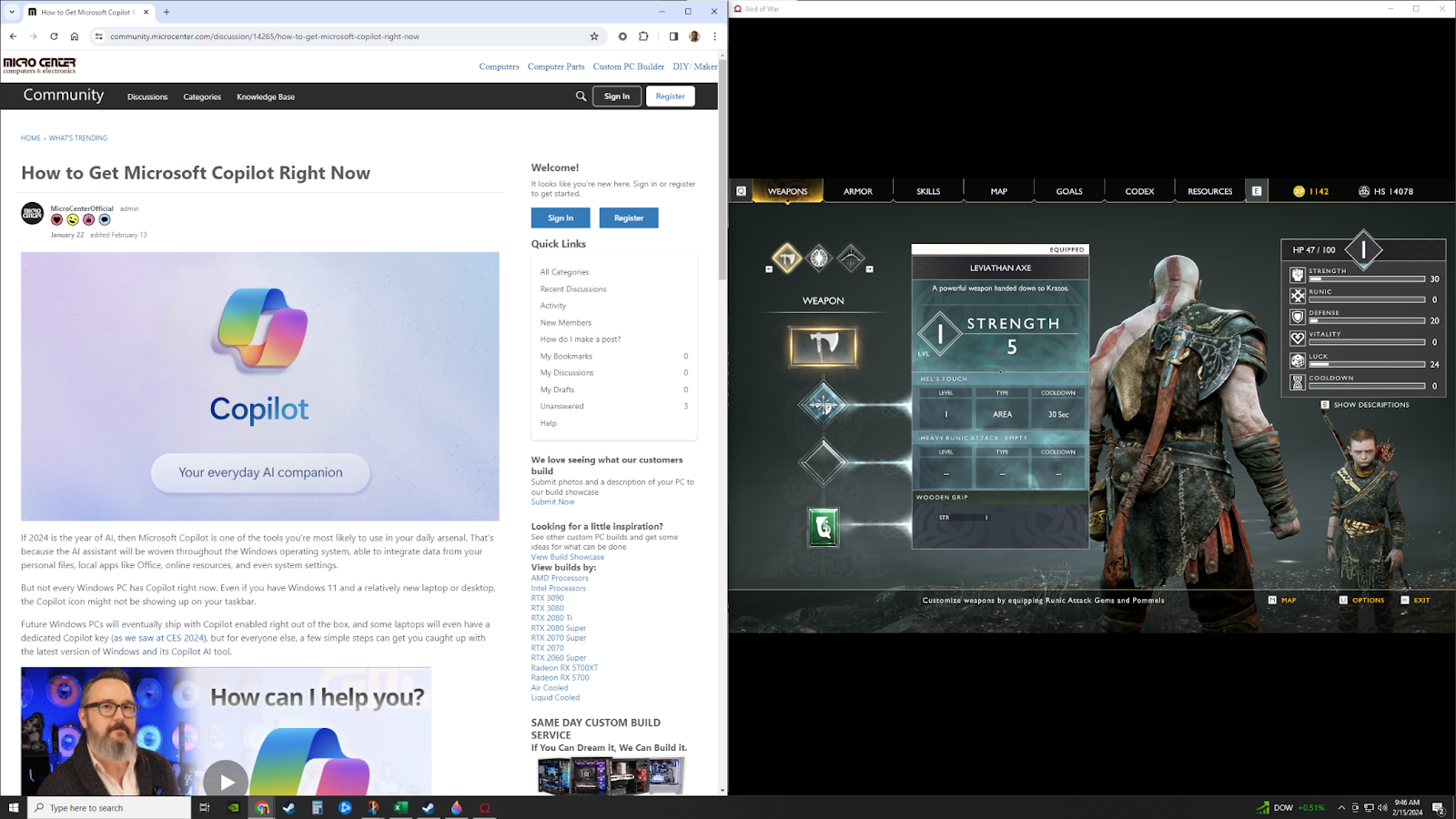
Task: Switch to the Armor tab
Action: [x=858, y=191]
